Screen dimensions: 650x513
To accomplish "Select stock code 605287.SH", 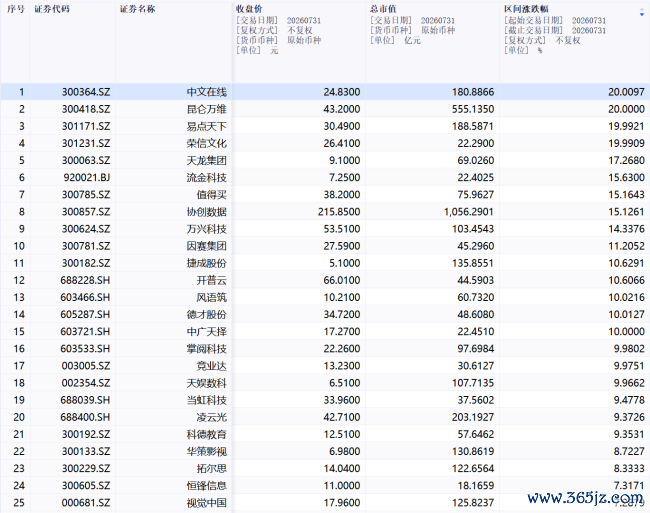I will [85, 315].
